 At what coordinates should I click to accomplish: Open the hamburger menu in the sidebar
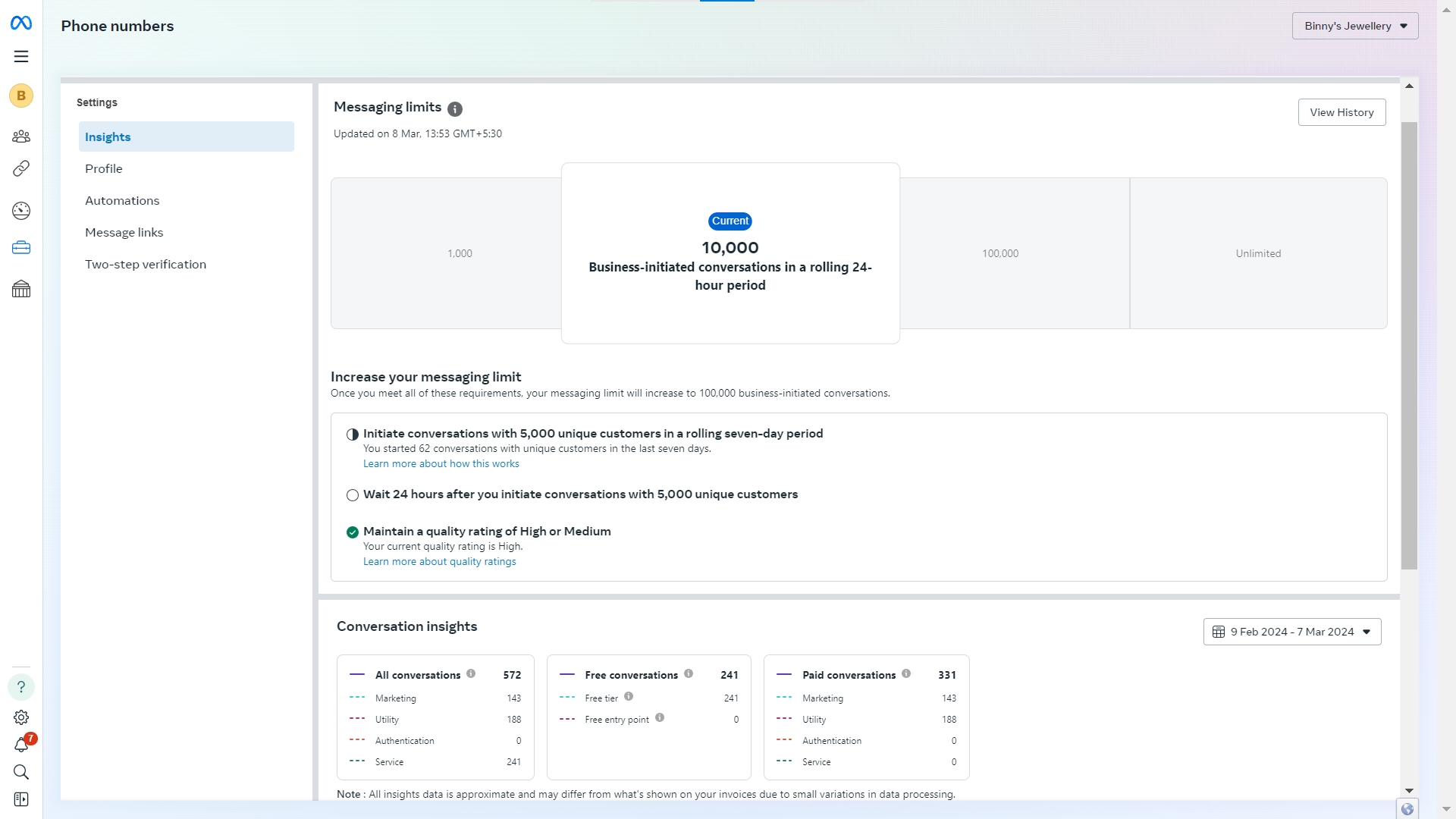pos(21,57)
